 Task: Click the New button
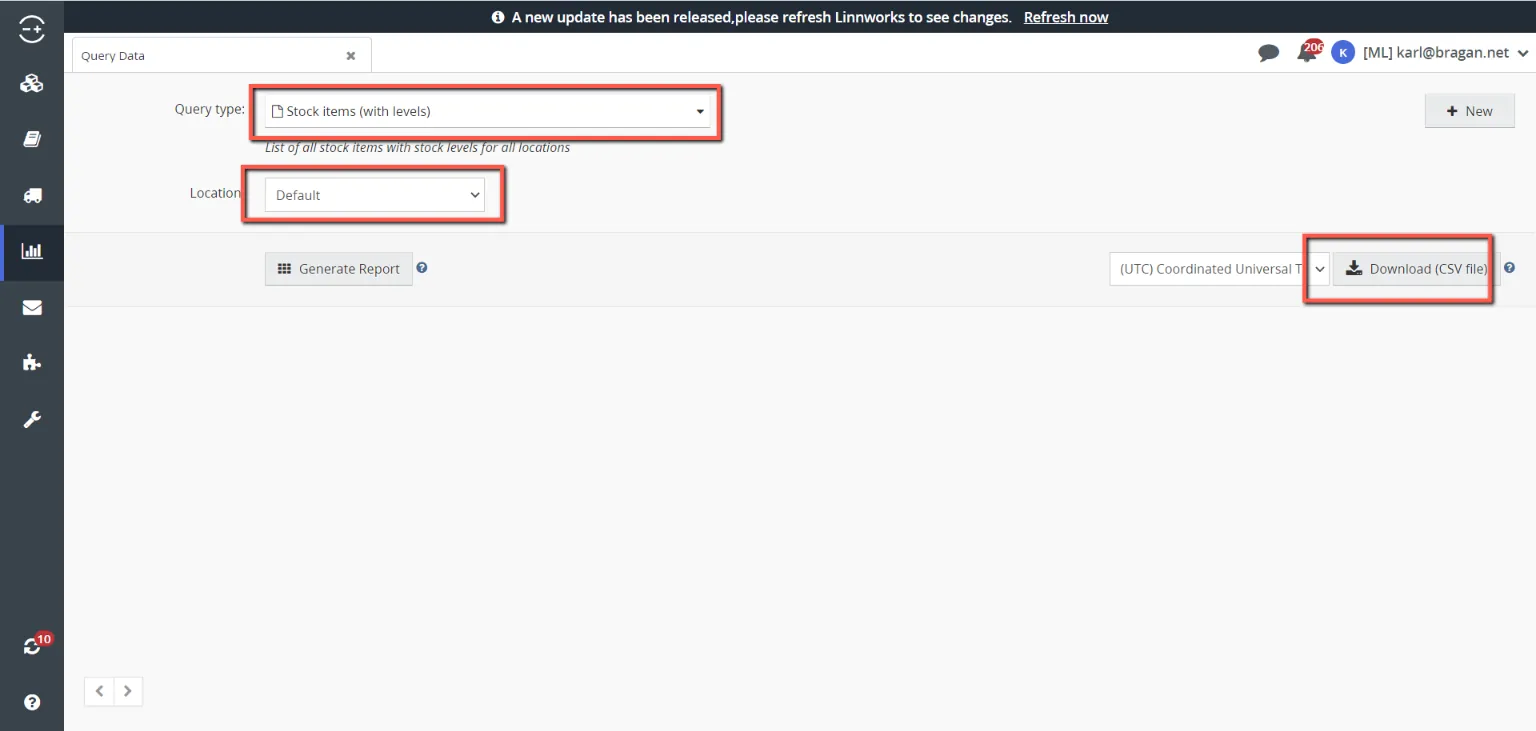pos(1470,111)
